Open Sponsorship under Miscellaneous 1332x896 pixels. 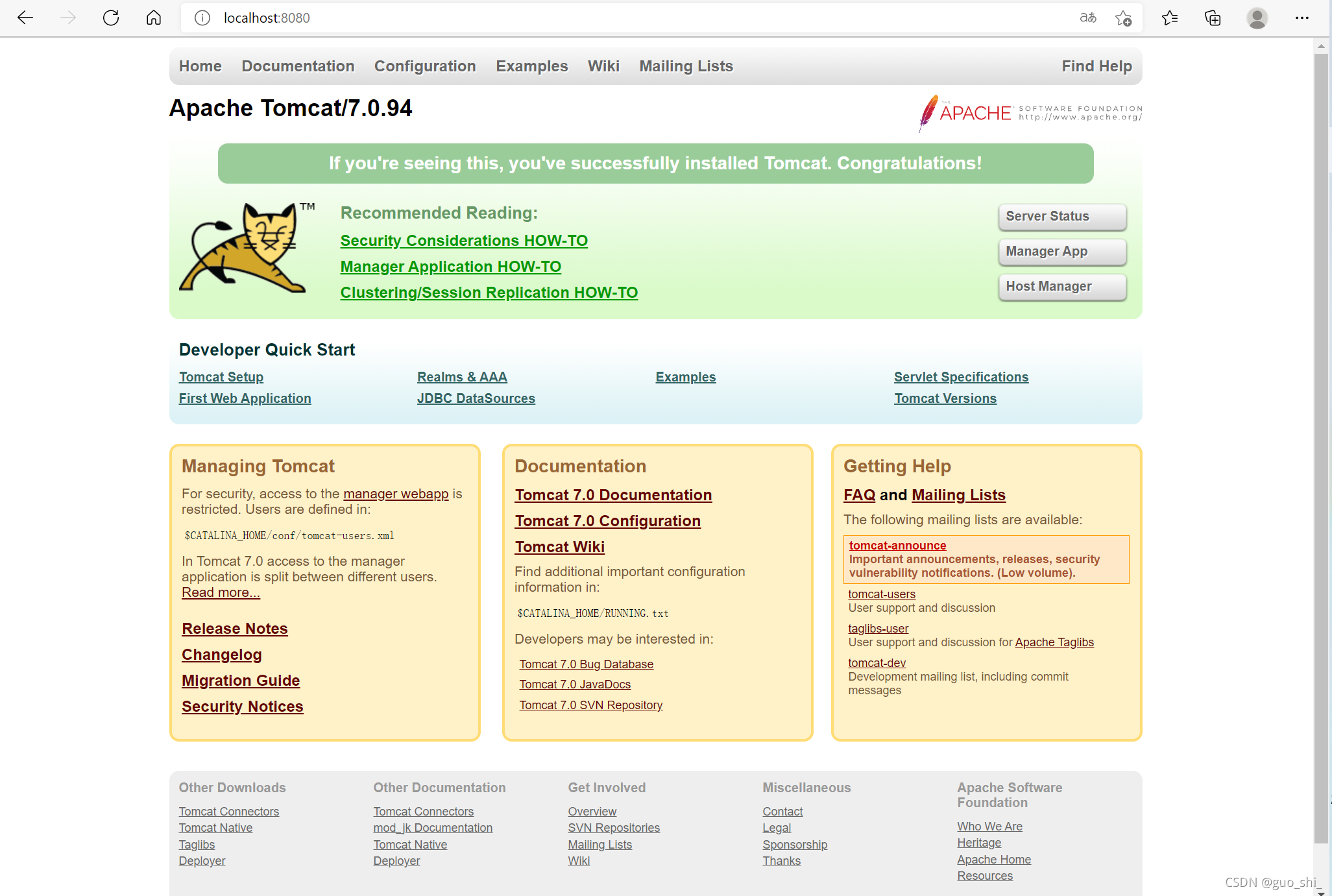795,845
